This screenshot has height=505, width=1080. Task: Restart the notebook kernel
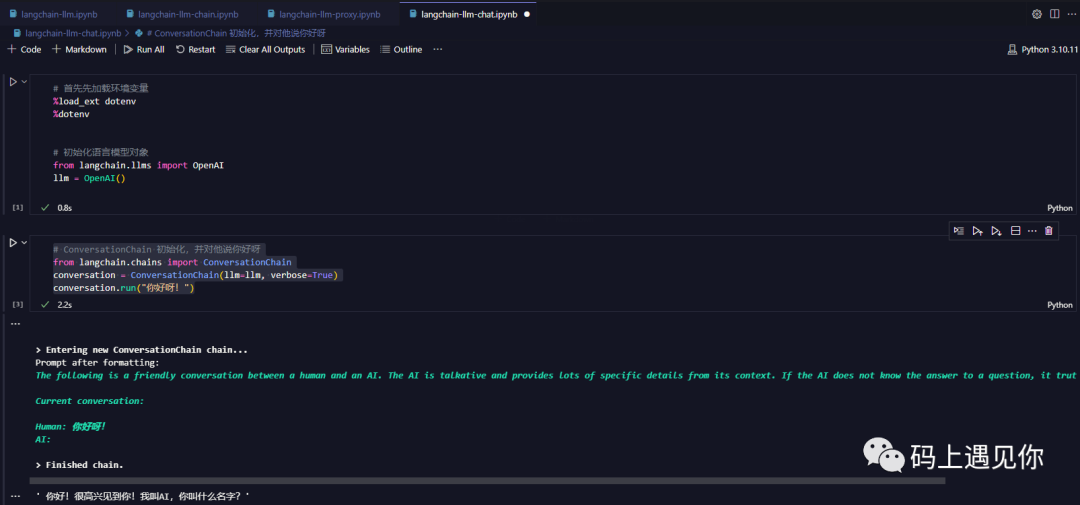(196, 50)
